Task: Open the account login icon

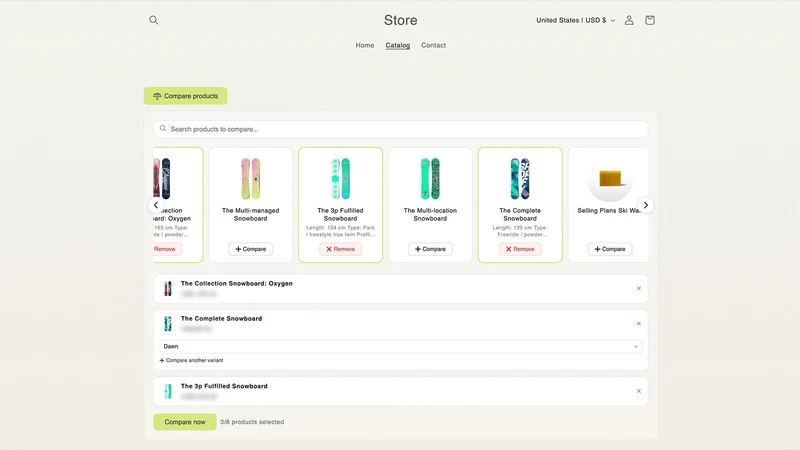Action: [629, 20]
